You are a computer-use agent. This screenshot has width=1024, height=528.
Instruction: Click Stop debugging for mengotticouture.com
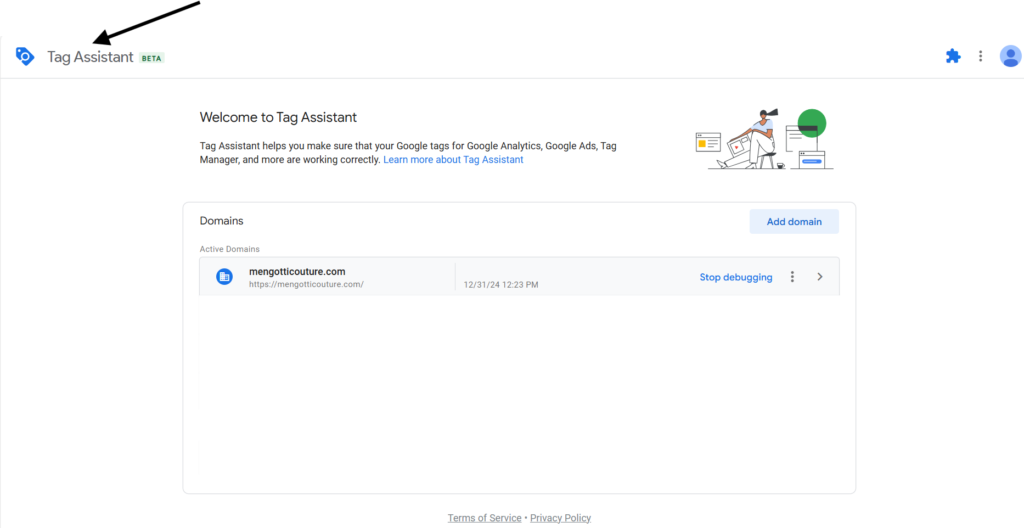pos(736,277)
